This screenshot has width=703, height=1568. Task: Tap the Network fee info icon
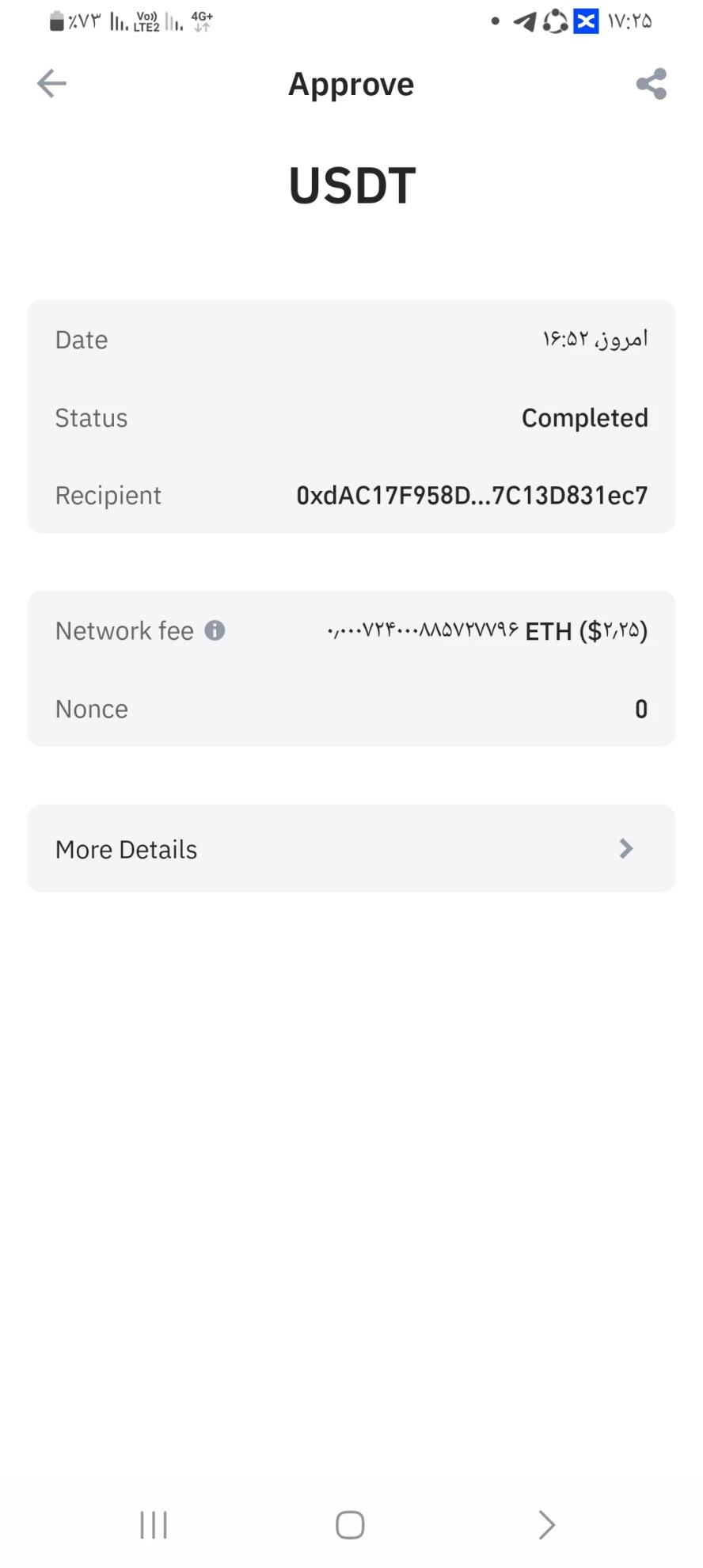tap(215, 630)
